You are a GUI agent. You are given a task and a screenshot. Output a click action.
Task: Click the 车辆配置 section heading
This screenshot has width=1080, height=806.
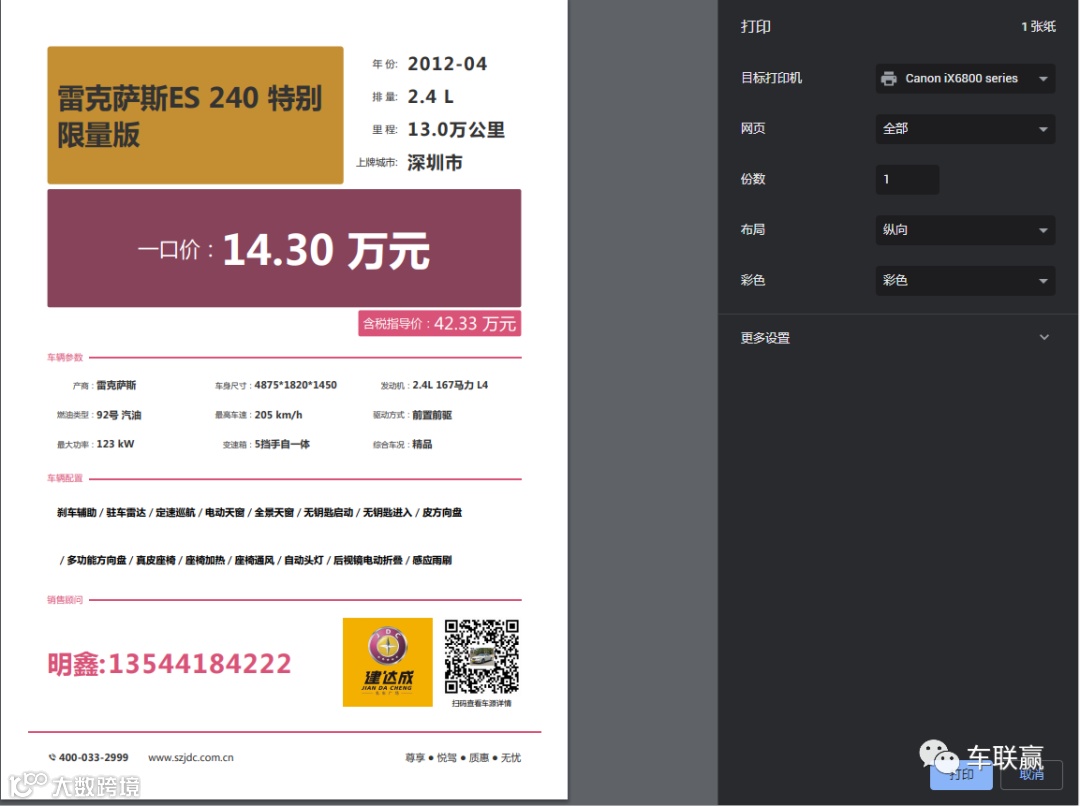coord(65,478)
